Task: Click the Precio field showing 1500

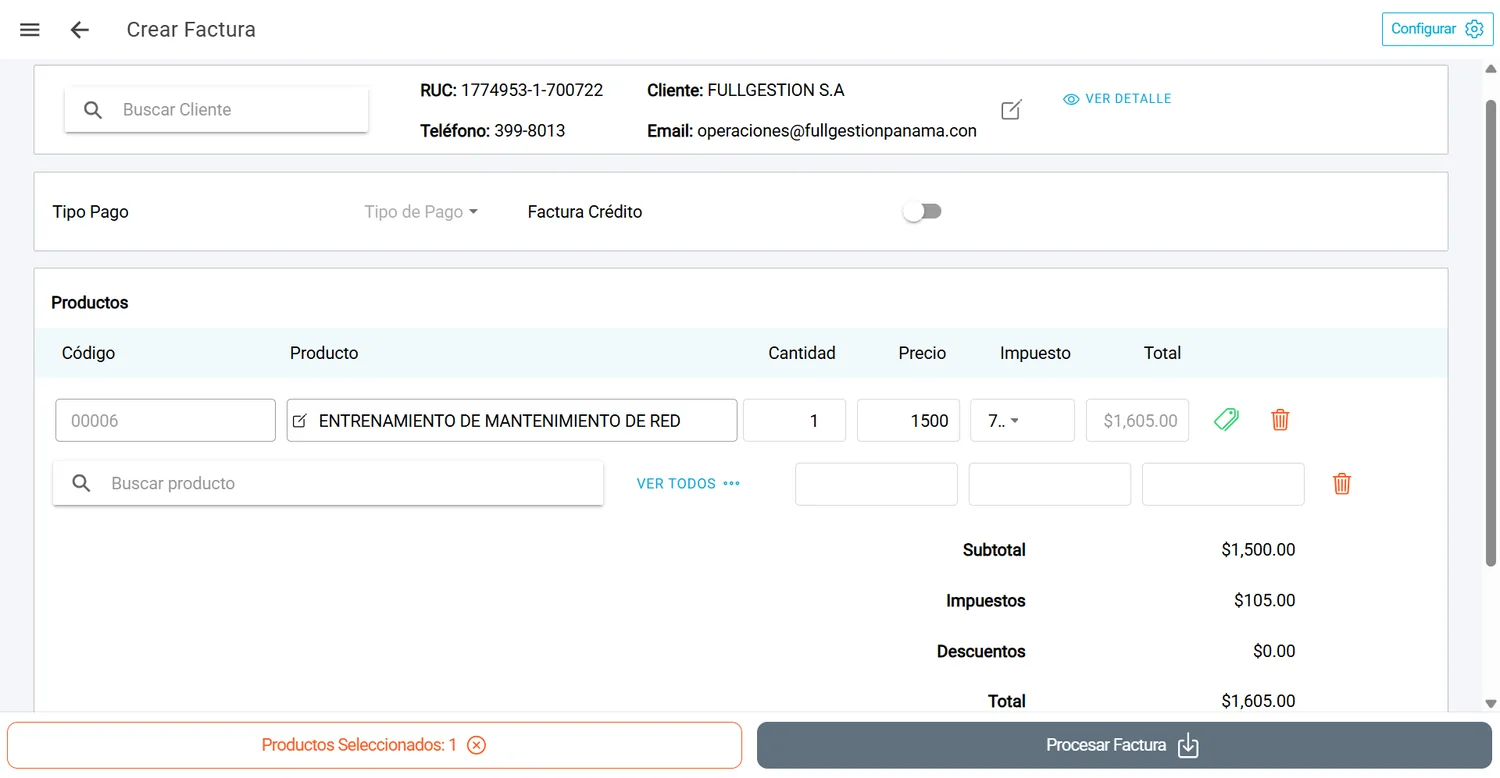Action: 908,420
